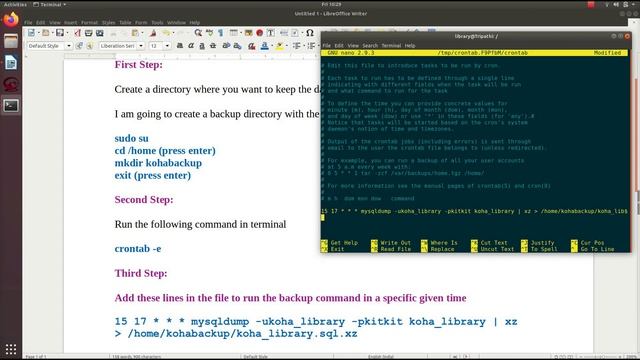Open Find & Replace magnifier icon
The width and height of the screenshot is (640, 360).
coord(198,33)
